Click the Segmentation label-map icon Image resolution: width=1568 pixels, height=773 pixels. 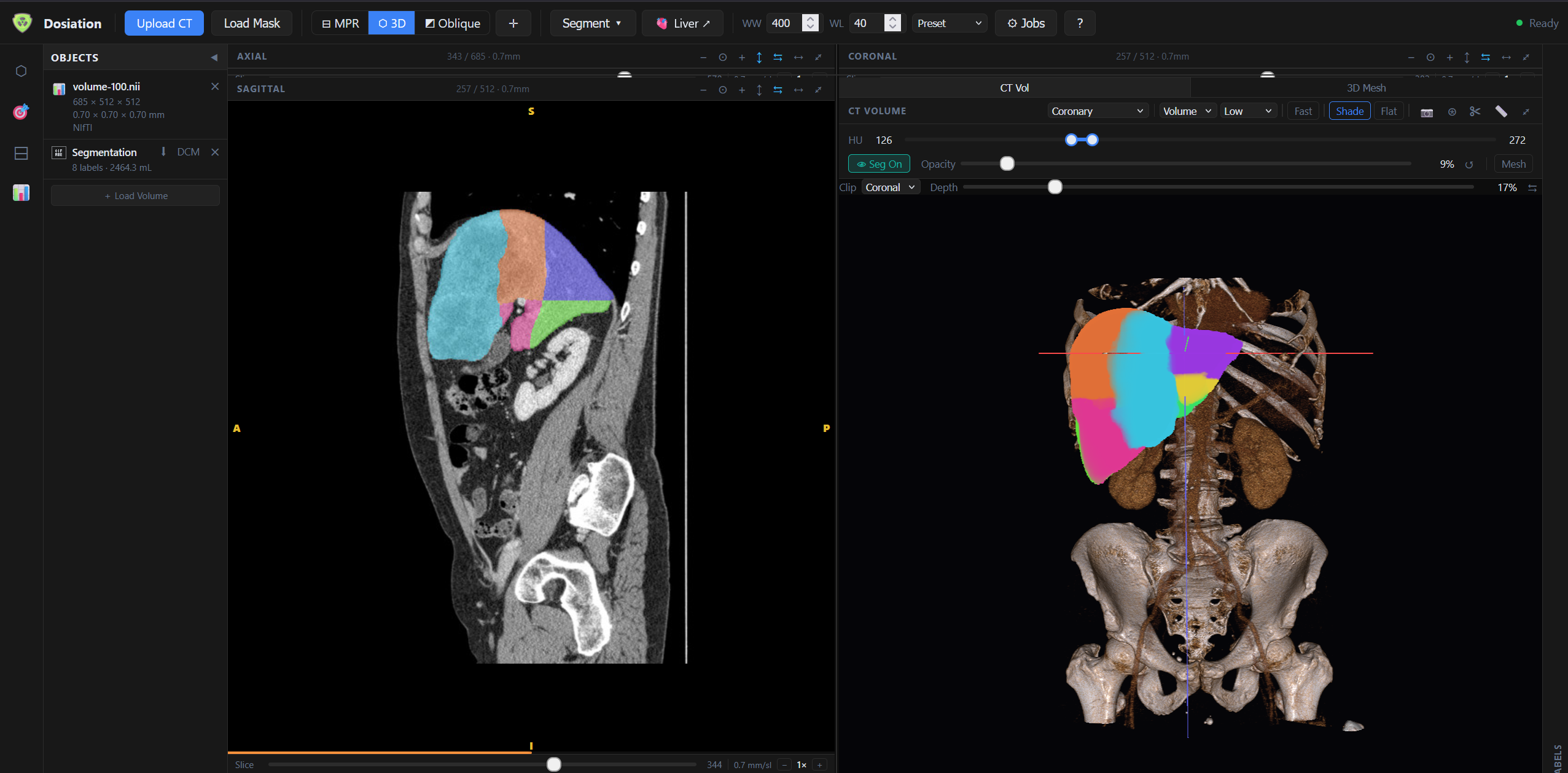coord(59,152)
